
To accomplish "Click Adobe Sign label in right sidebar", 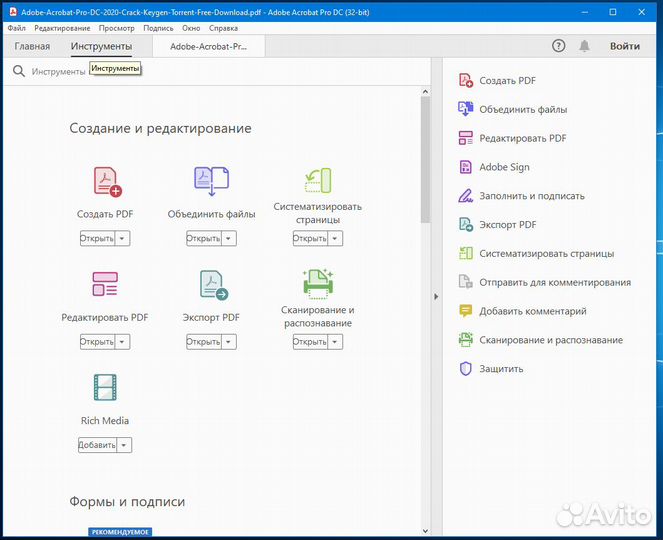I will (x=504, y=167).
